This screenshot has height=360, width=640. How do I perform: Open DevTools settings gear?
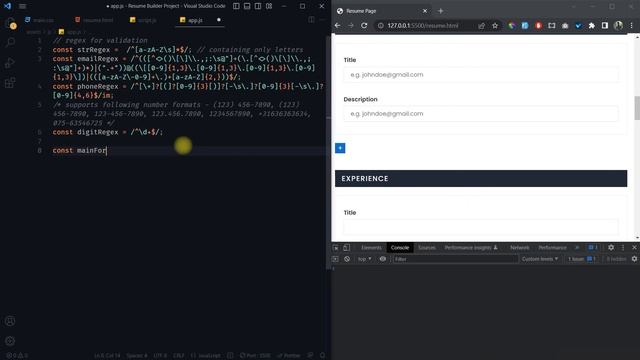pos(611,248)
